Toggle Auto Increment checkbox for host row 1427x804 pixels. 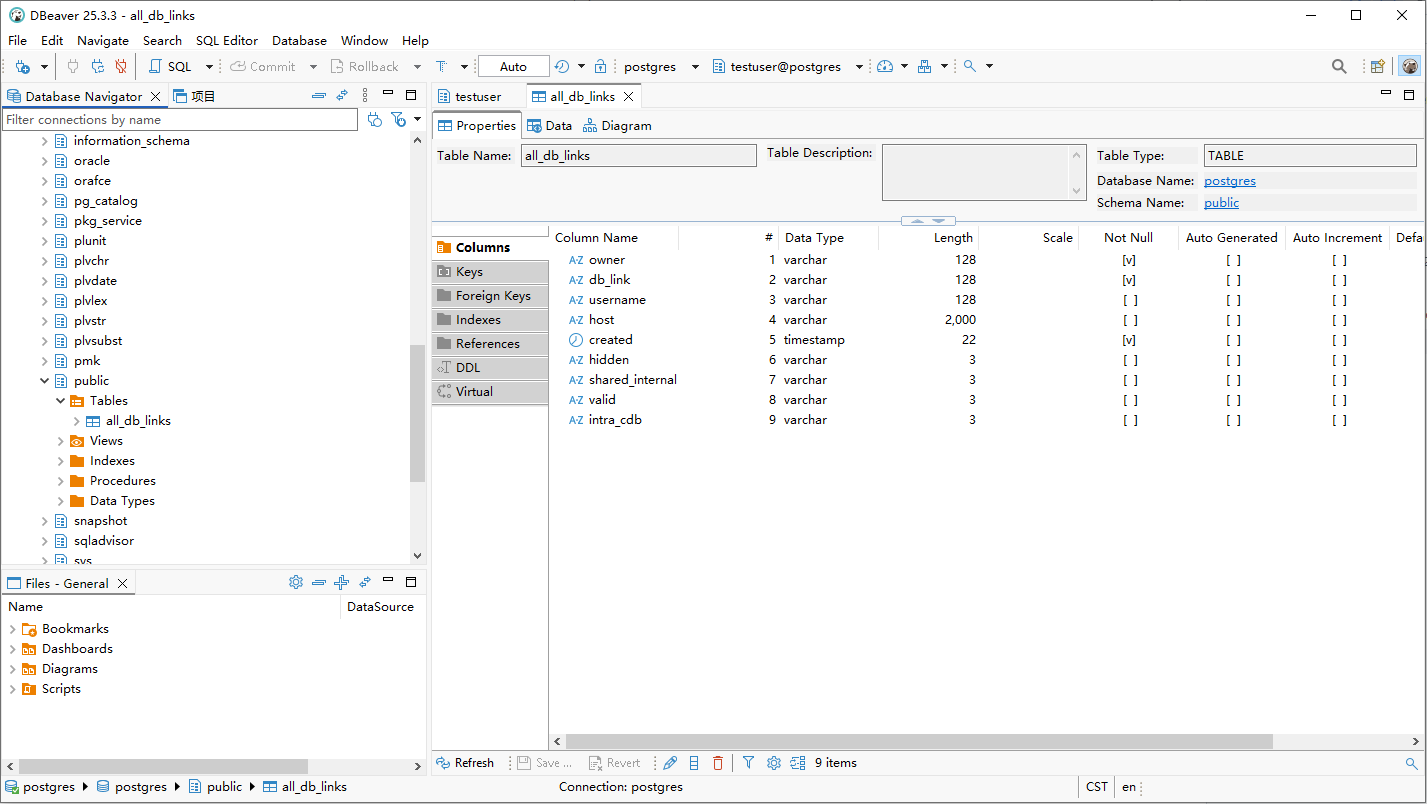pyautogui.click(x=1339, y=320)
